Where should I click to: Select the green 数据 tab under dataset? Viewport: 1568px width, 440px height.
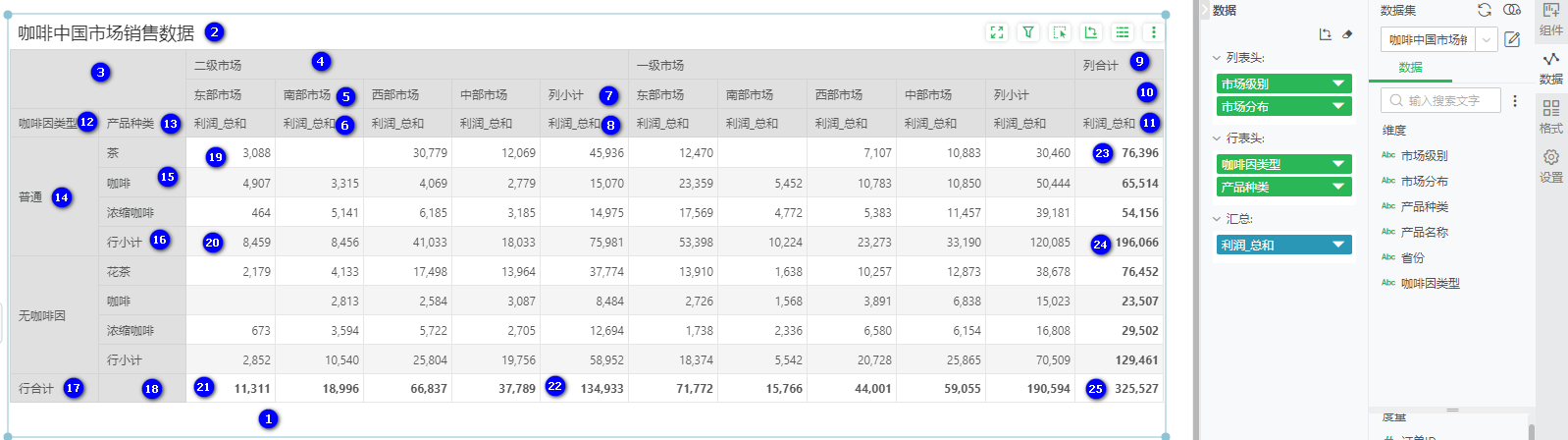(1410, 68)
